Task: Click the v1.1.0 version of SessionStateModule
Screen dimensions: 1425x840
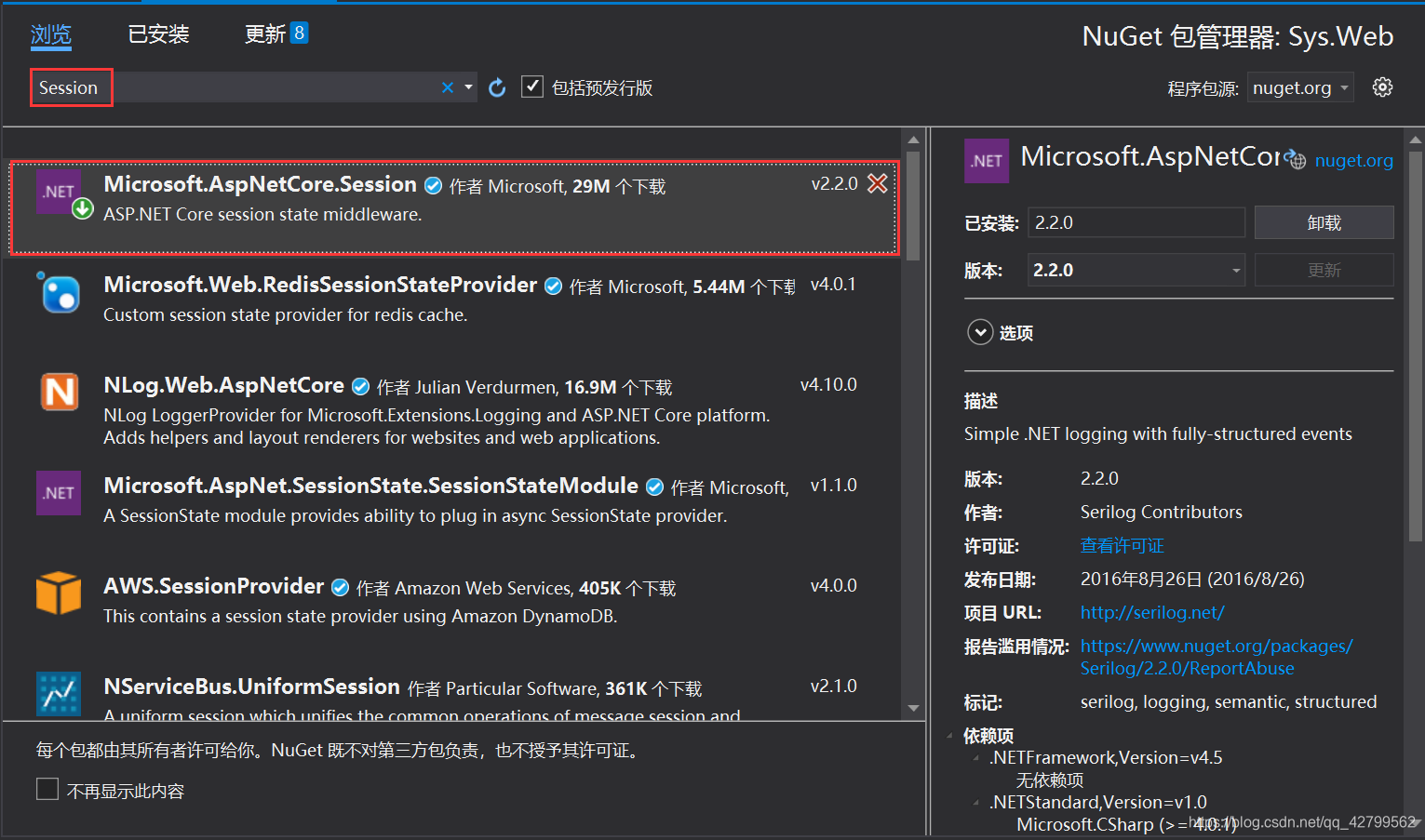Action: tap(833, 485)
